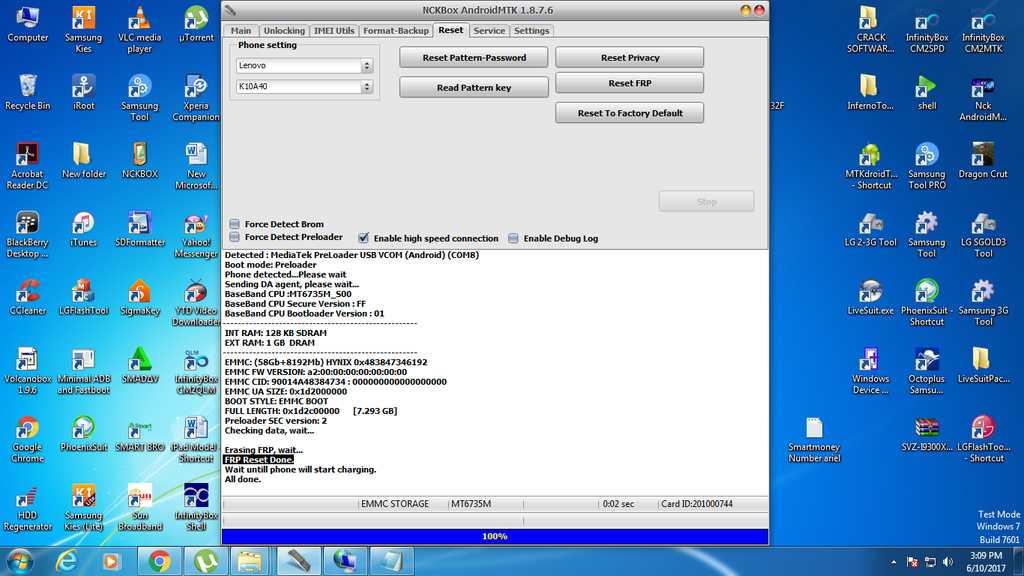Click uTorrent icon in the taskbar

205,560
